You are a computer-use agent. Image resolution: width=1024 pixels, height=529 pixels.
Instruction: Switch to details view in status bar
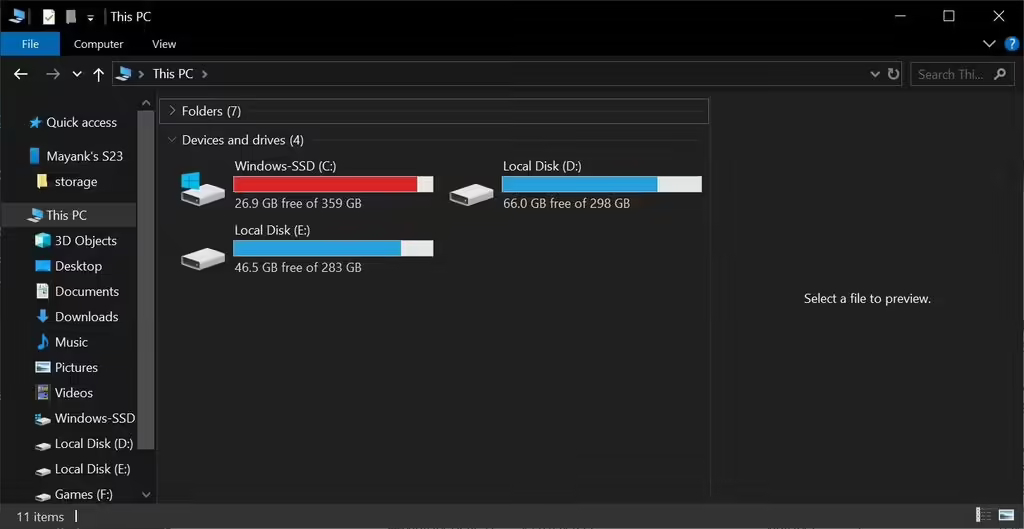[984, 516]
